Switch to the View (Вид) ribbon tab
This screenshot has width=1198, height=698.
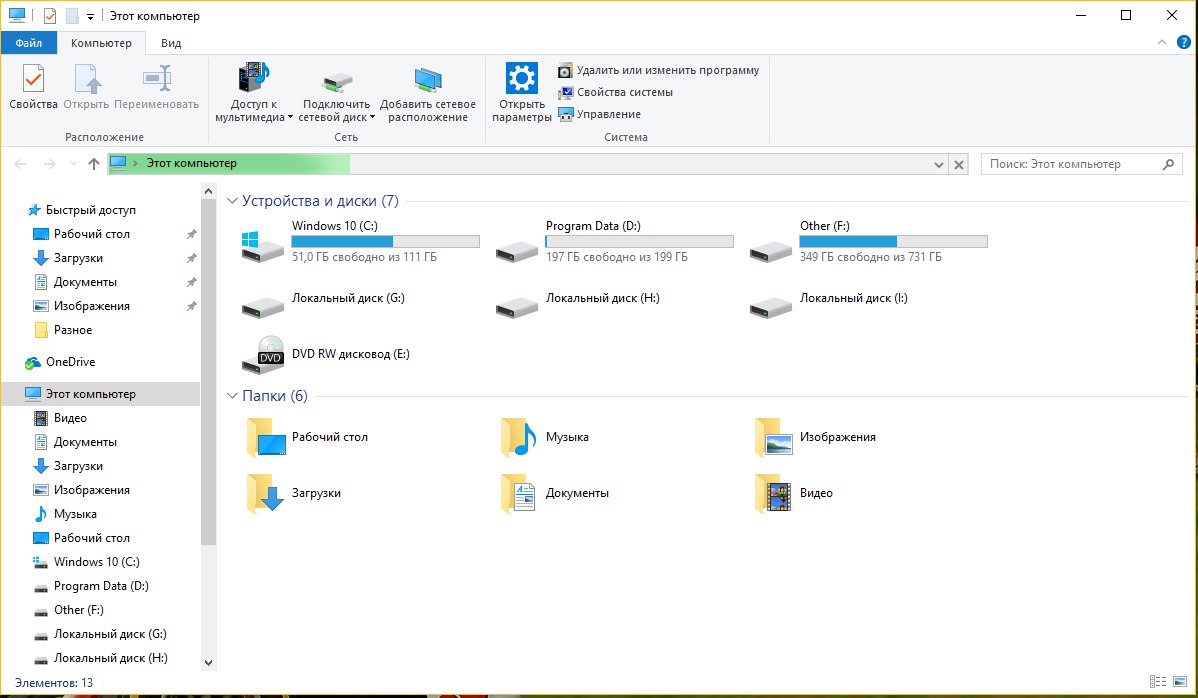point(171,43)
